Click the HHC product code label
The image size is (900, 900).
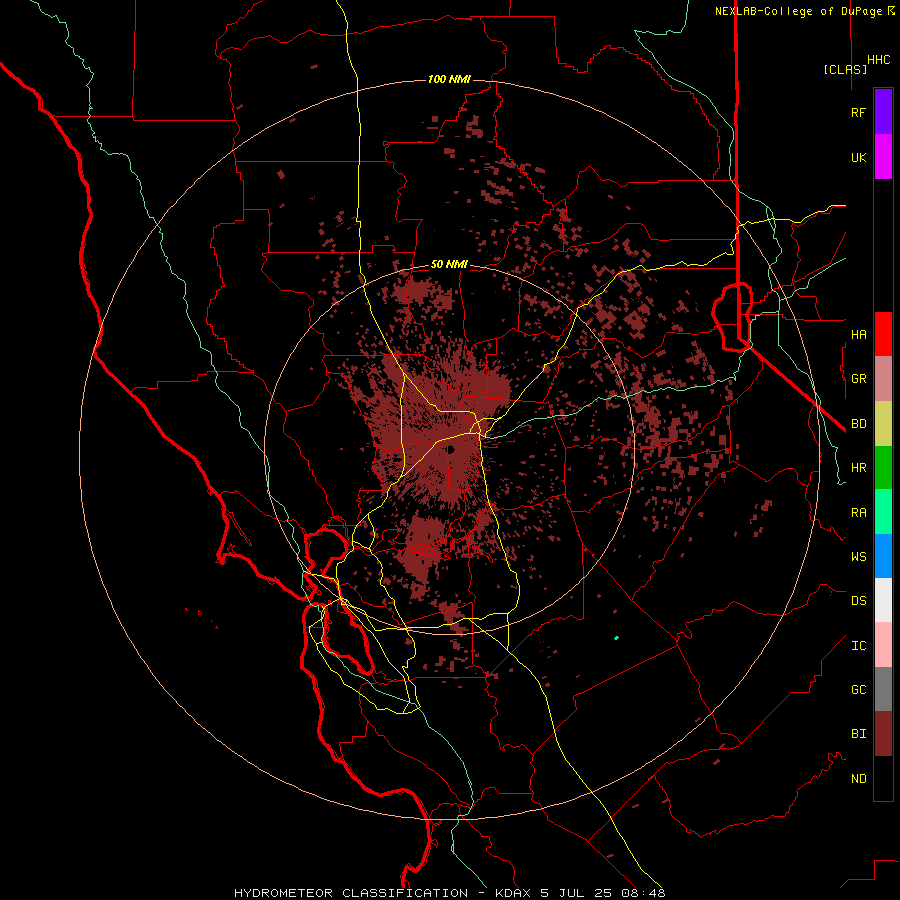[879, 60]
